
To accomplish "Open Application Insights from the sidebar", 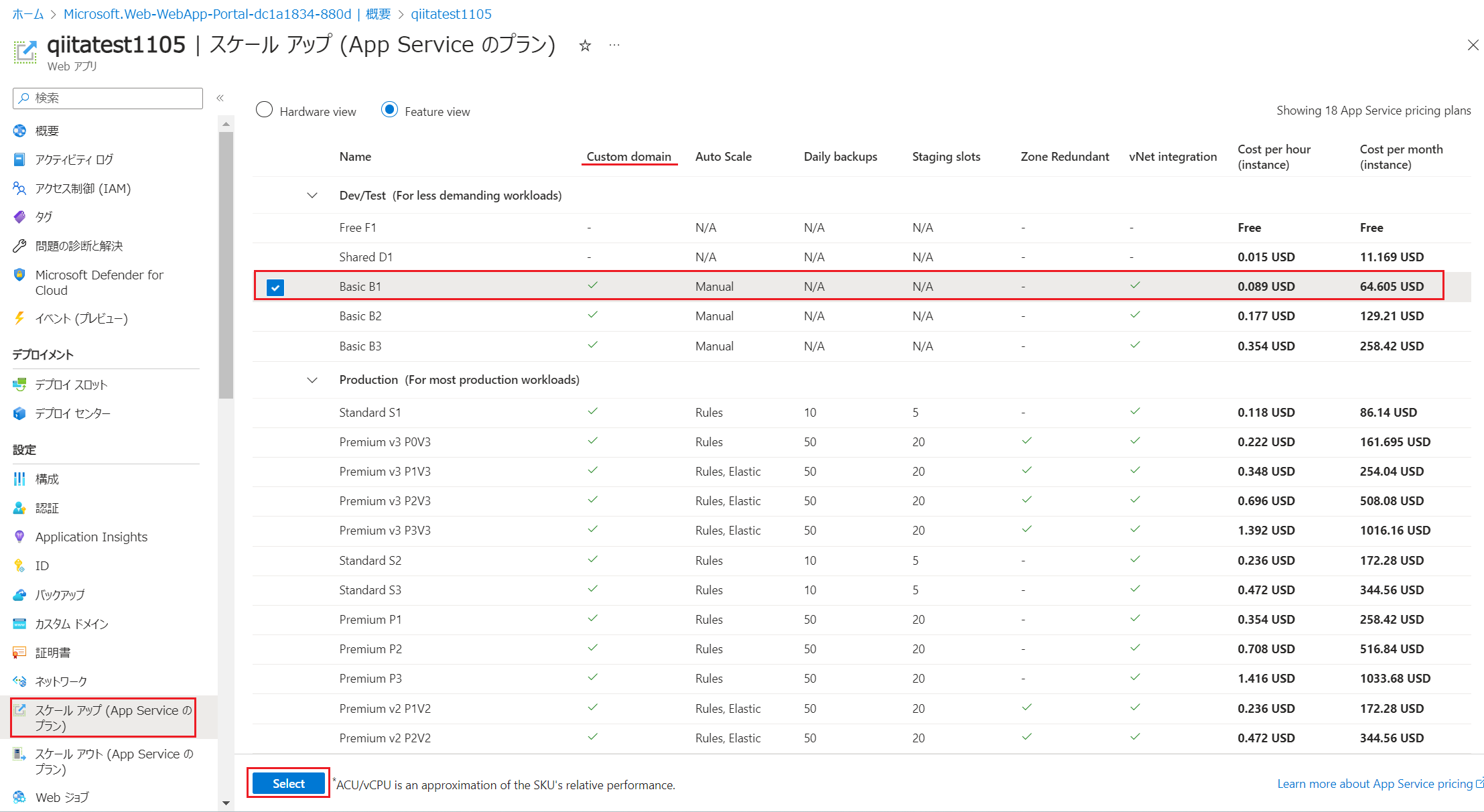I will pyautogui.click(x=91, y=537).
